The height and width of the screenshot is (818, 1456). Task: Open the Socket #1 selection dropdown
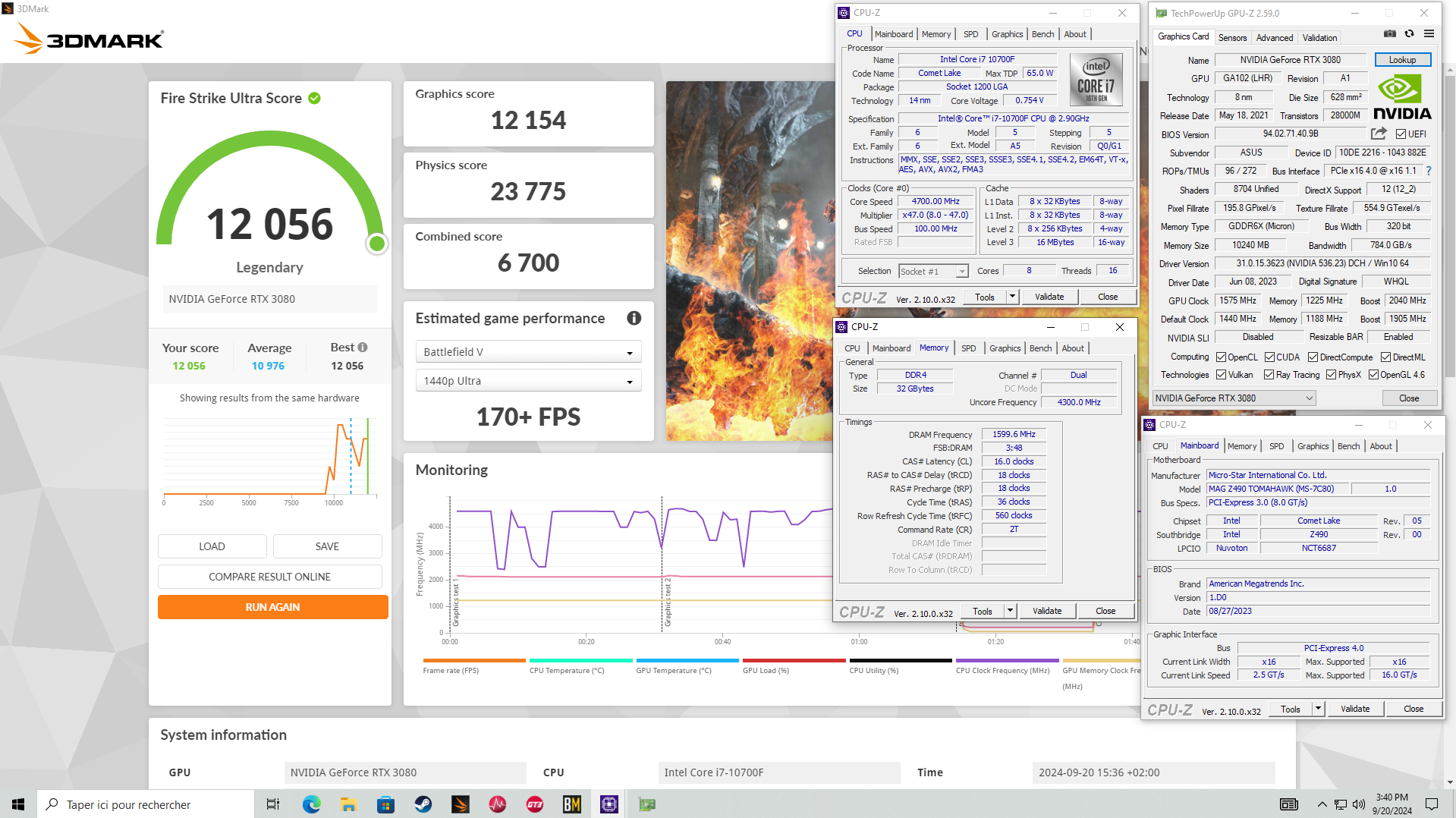(933, 272)
